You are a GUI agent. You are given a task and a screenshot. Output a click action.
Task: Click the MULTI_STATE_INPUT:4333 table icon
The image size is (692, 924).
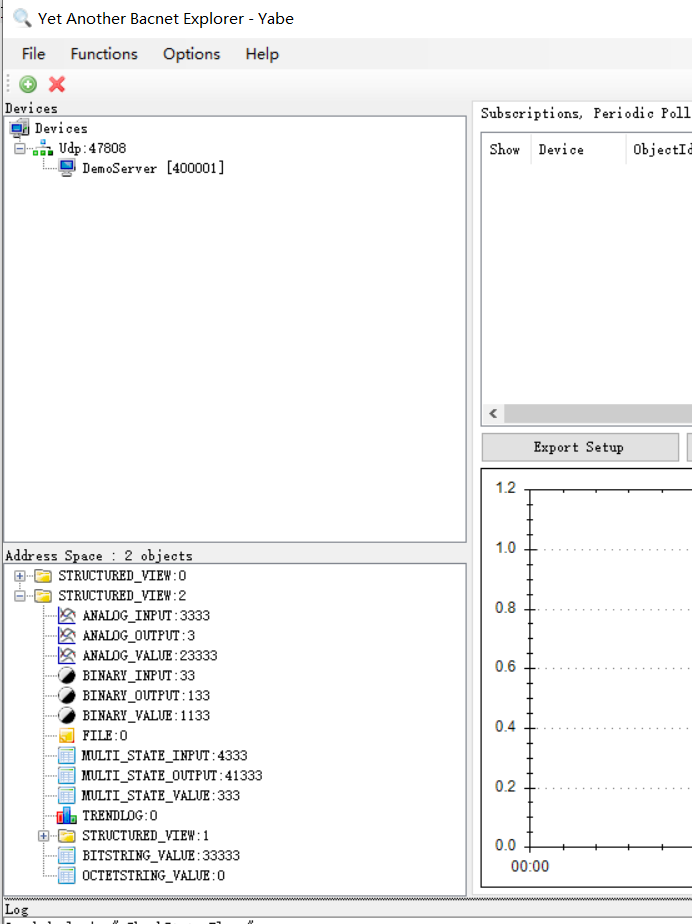click(x=67, y=756)
